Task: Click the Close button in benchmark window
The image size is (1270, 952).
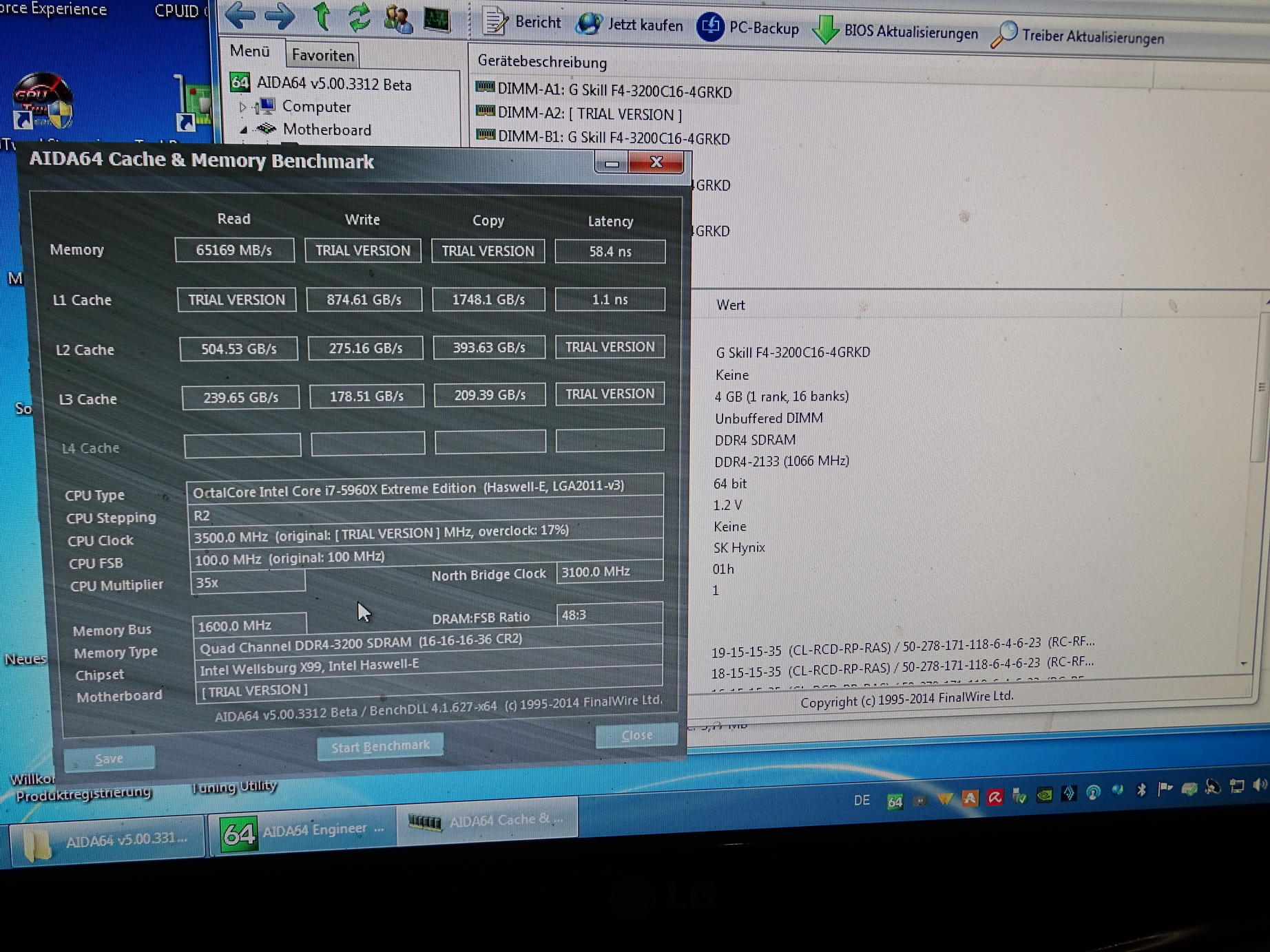Action: pos(636,735)
